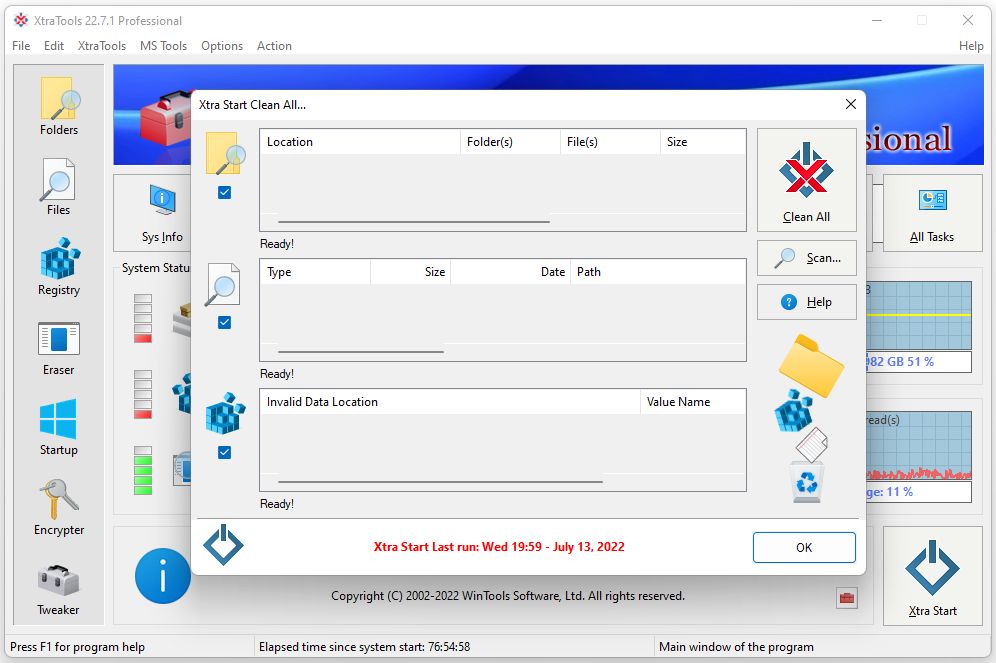
Task: Close the Xtra Start Clean All dialog
Action: pos(851,104)
